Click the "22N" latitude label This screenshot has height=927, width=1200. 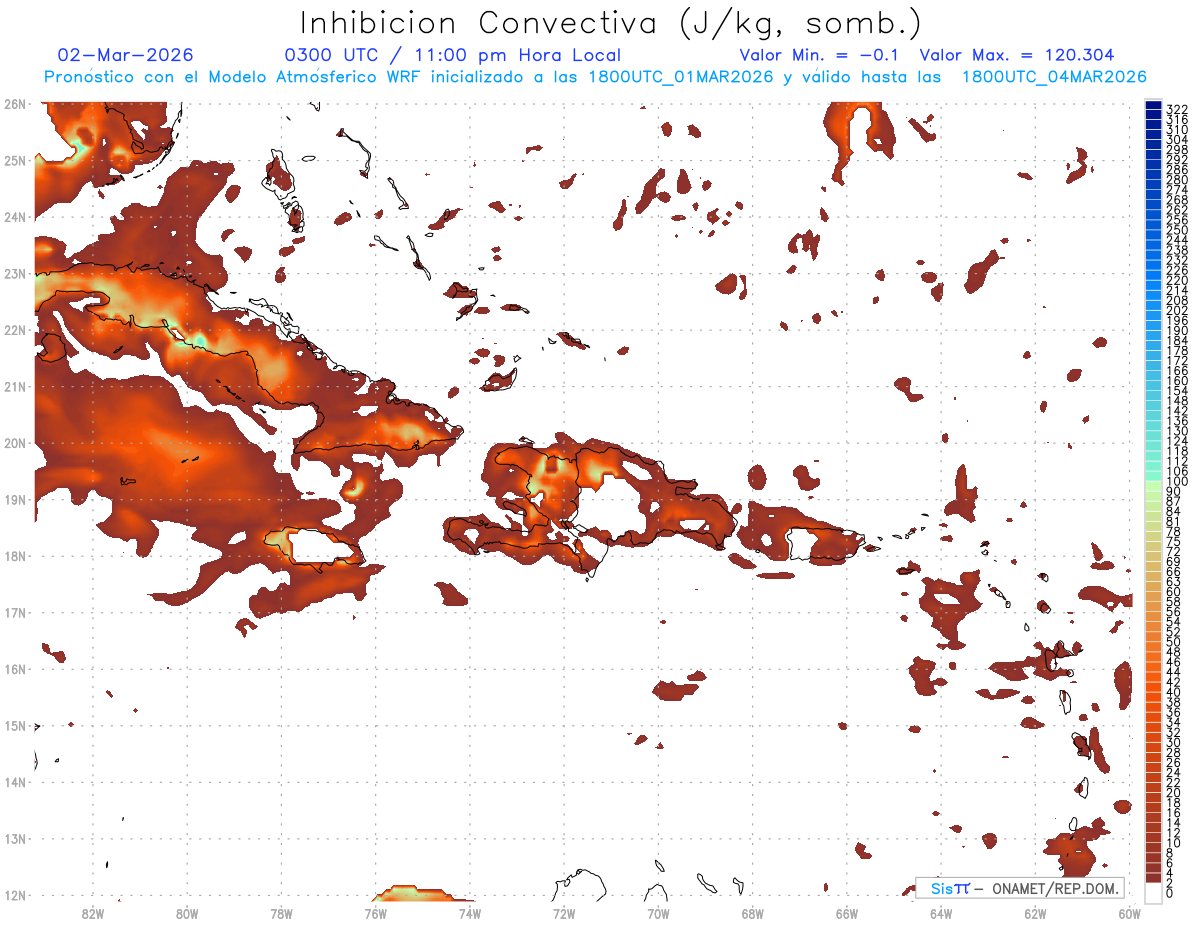pos(14,330)
